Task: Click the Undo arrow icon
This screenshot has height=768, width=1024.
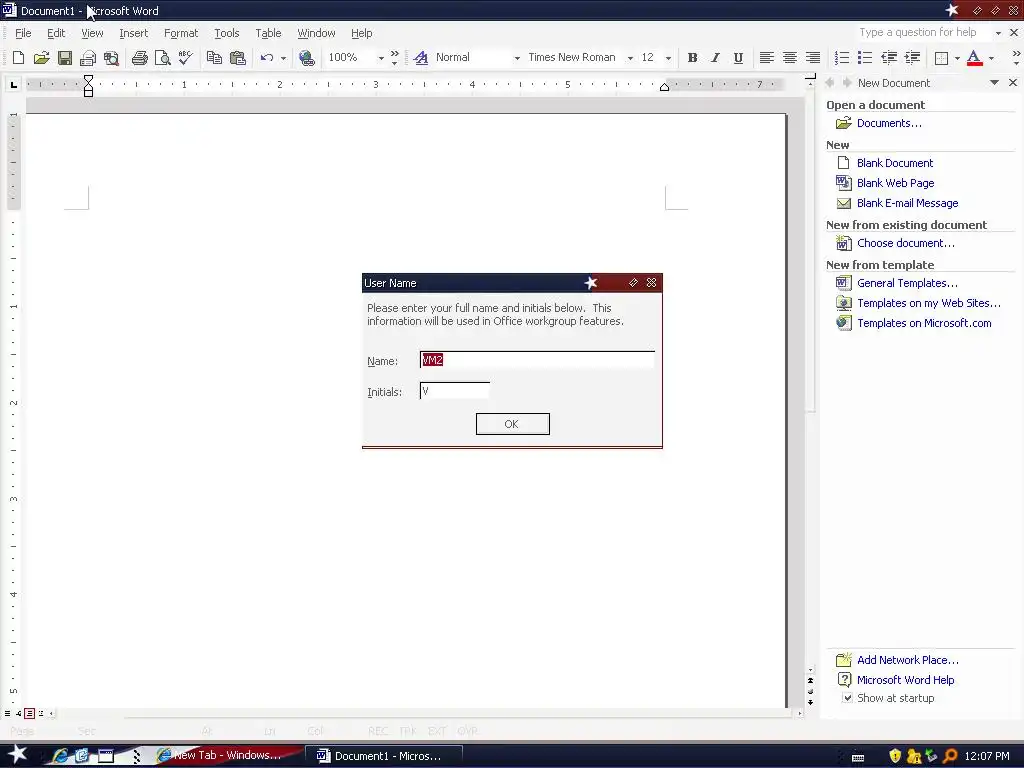Action: 266,57
